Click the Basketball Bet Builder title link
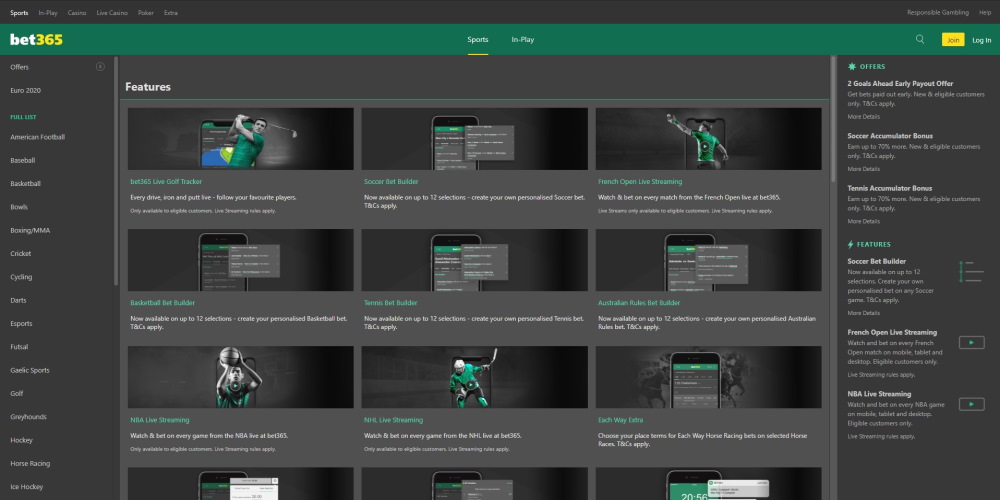Image resolution: width=1000 pixels, height=500 pixels. coord(163,303)
